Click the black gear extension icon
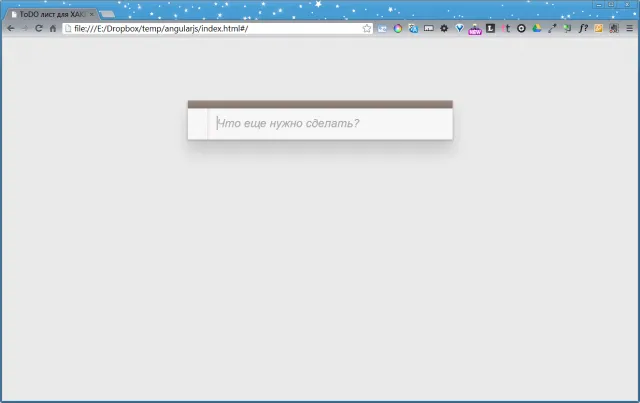Screen dimensions: 640x403 [444, 29]
